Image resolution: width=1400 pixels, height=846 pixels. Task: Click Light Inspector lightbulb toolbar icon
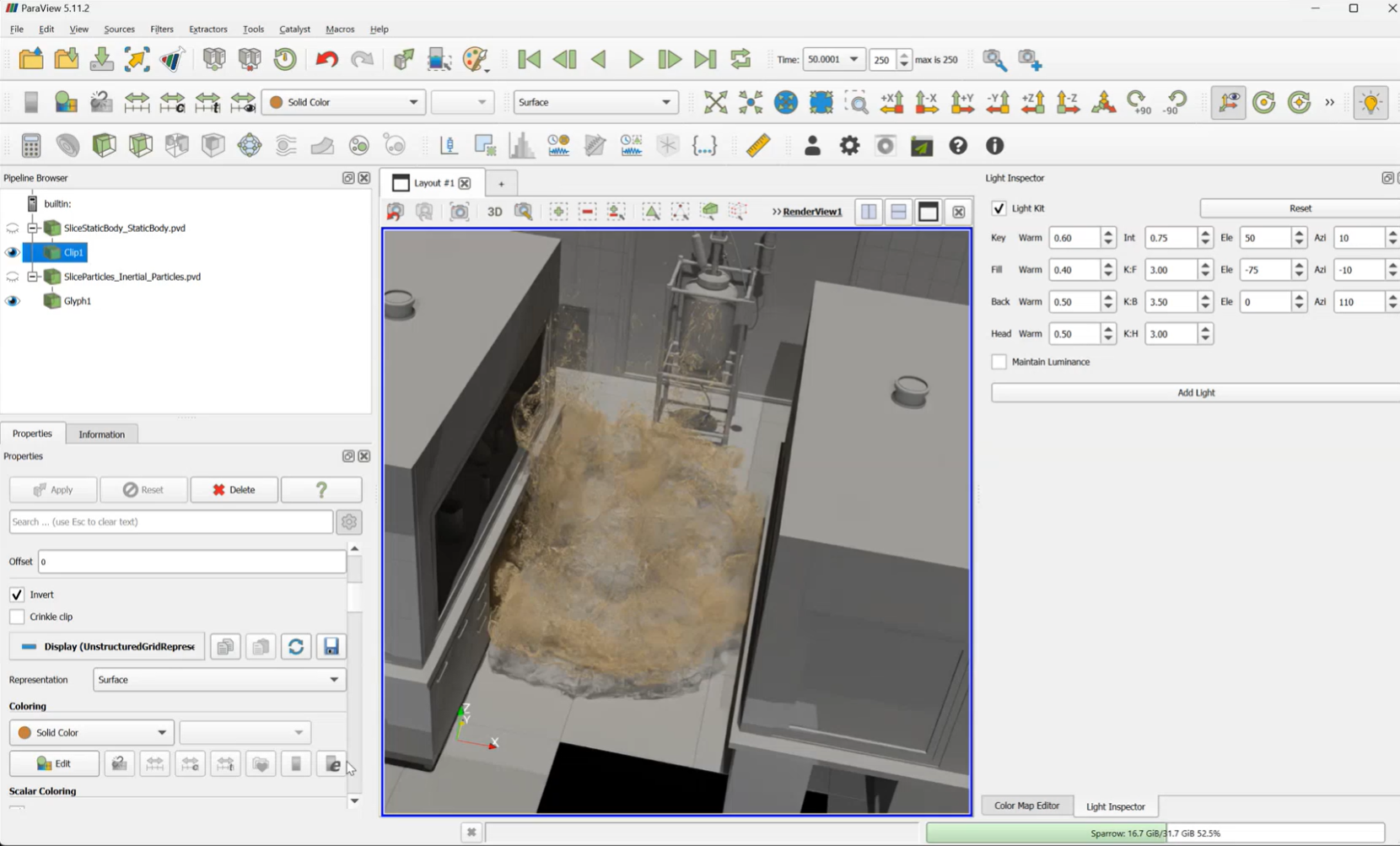[x=1370, y=102]
